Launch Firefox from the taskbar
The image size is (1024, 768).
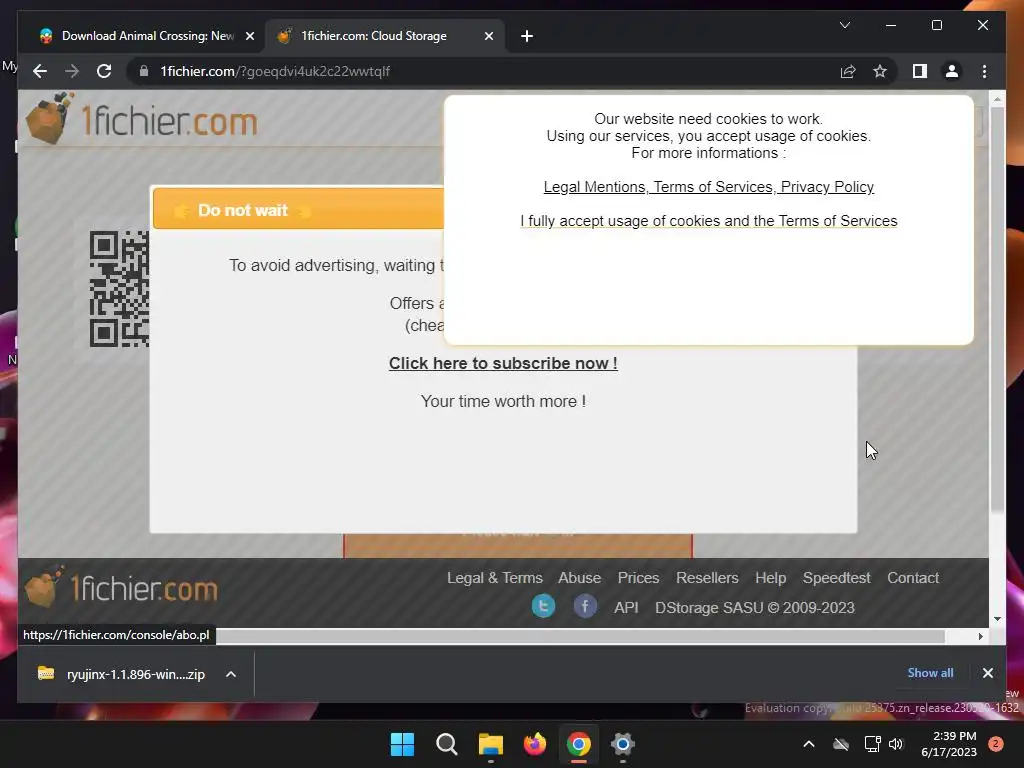535,744
